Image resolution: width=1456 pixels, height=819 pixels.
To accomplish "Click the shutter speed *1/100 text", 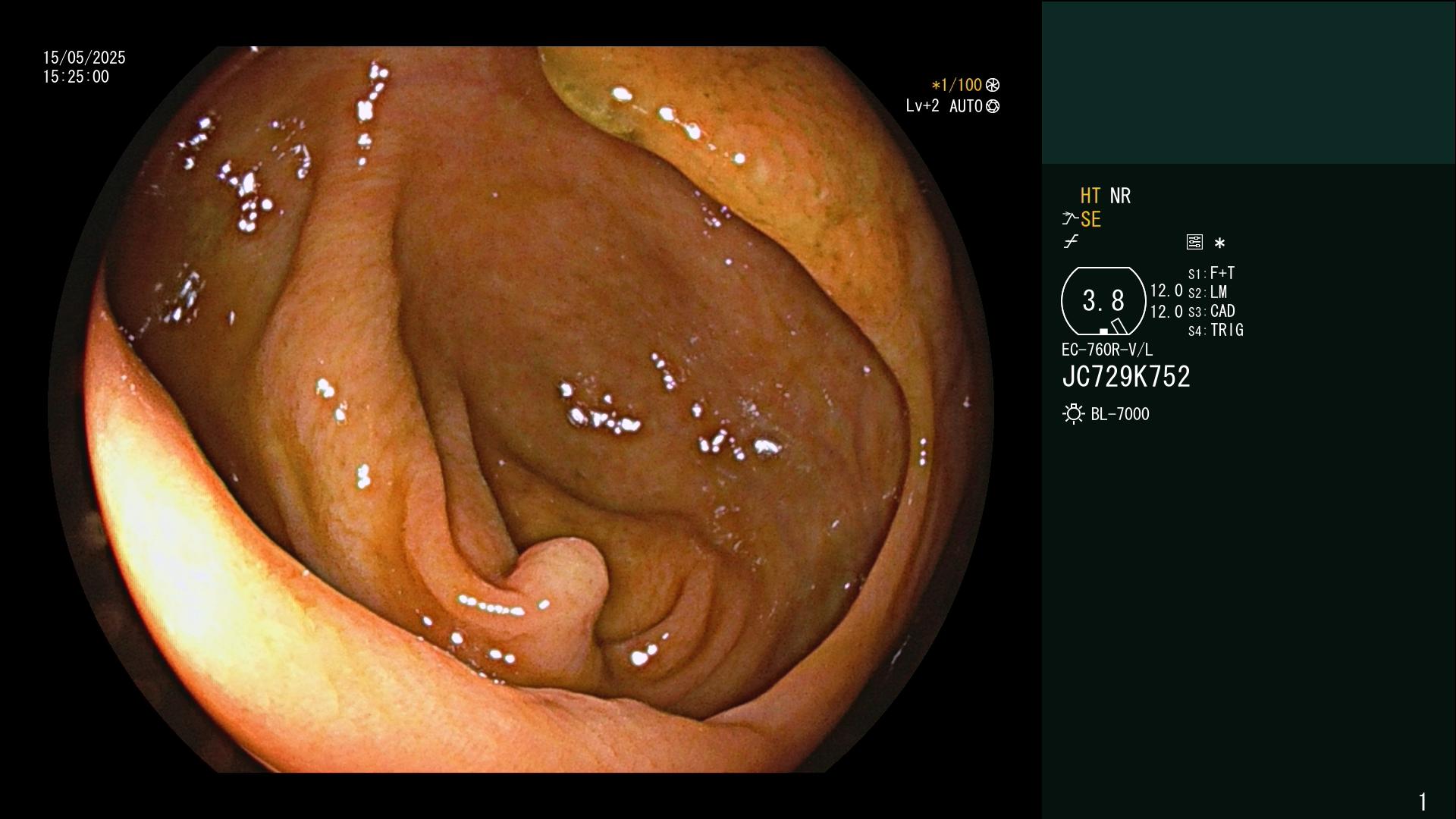I will [956, 85].
